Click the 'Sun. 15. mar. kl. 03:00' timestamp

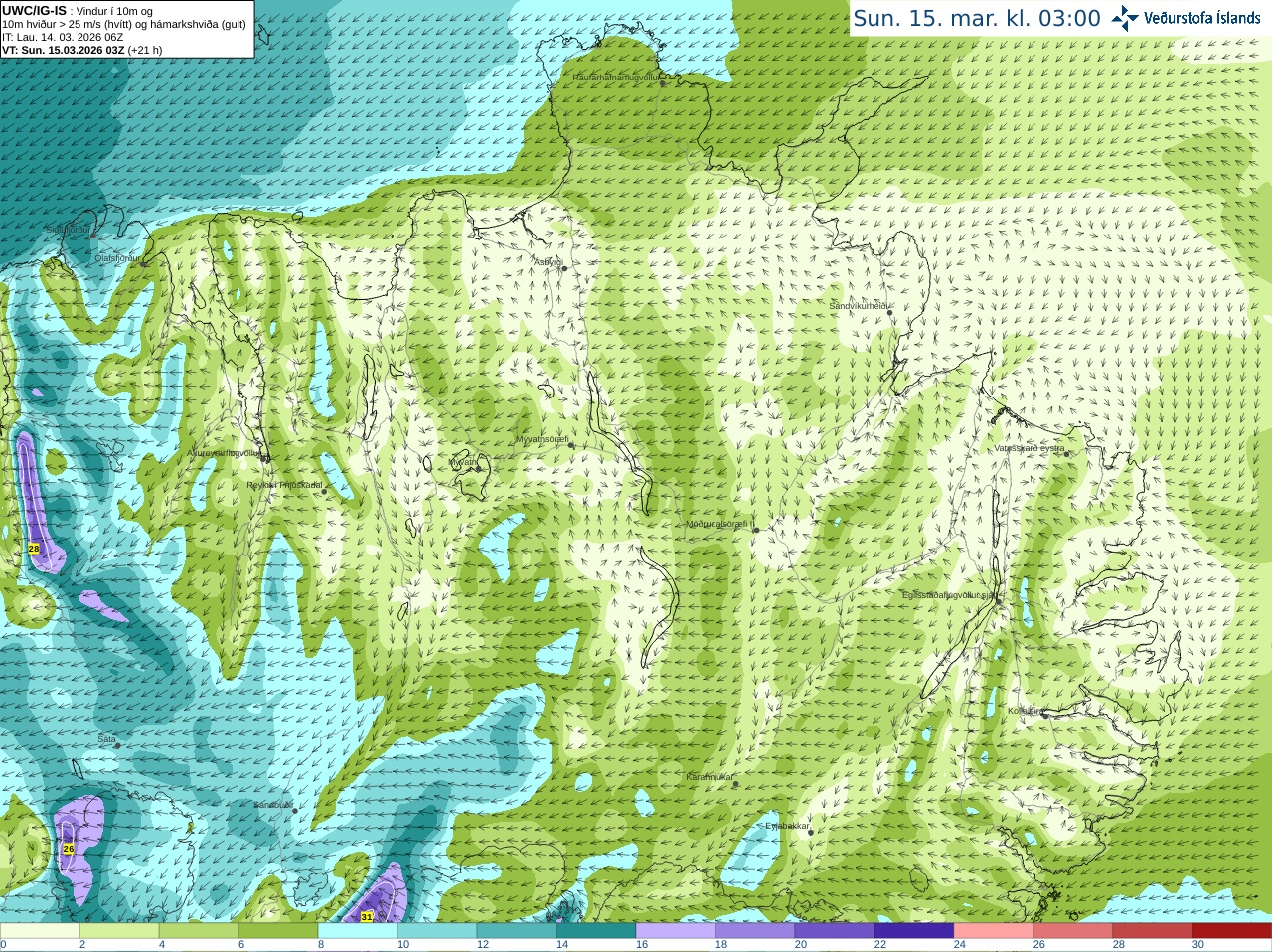click(x=977, y=18)
